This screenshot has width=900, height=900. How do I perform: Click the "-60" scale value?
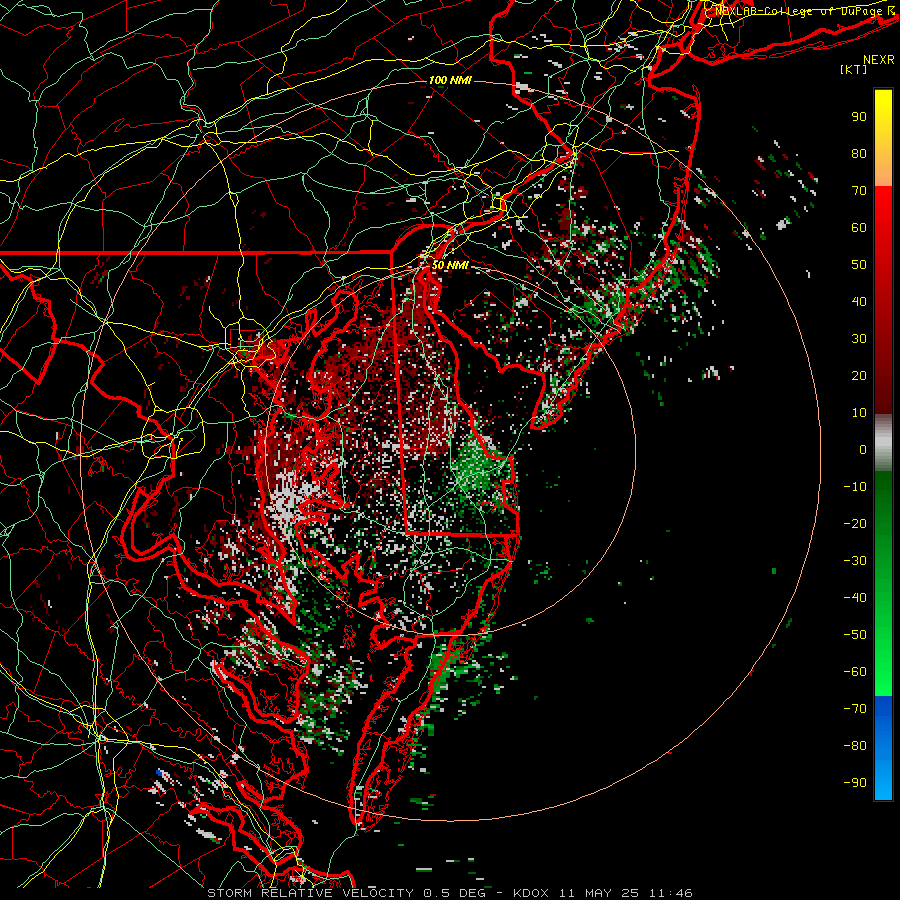coord(855,672)
